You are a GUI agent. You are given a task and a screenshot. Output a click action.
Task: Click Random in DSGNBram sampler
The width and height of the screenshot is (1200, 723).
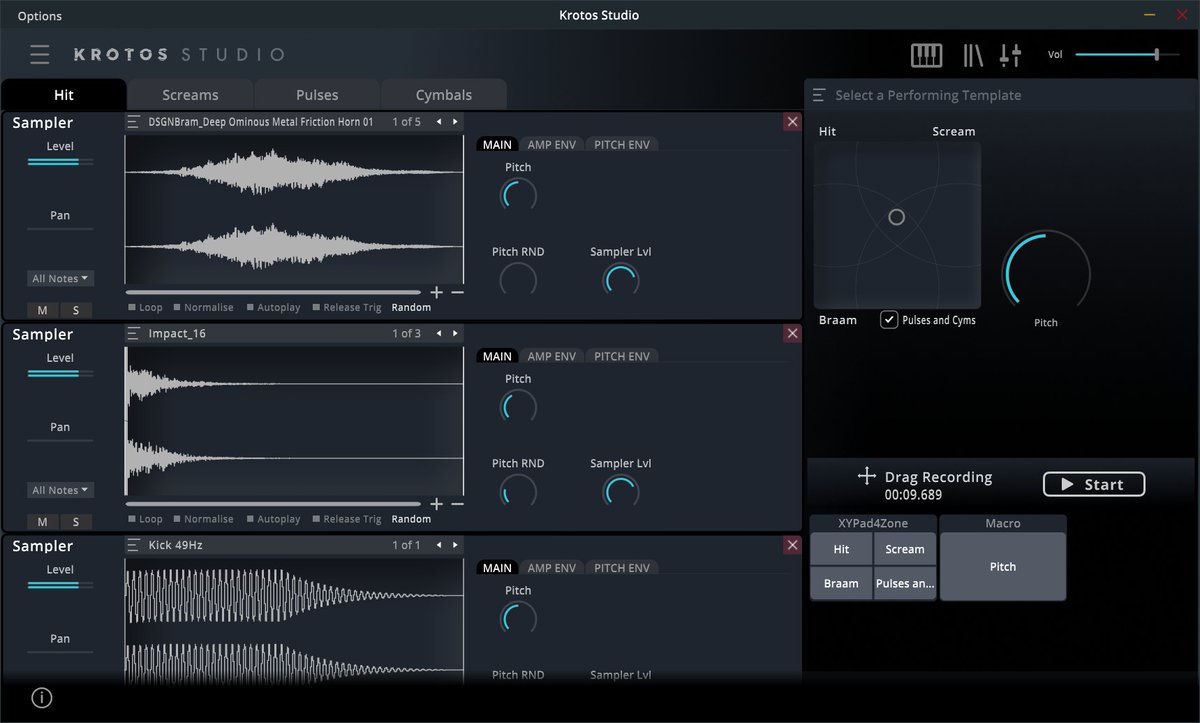click(411, 308)
